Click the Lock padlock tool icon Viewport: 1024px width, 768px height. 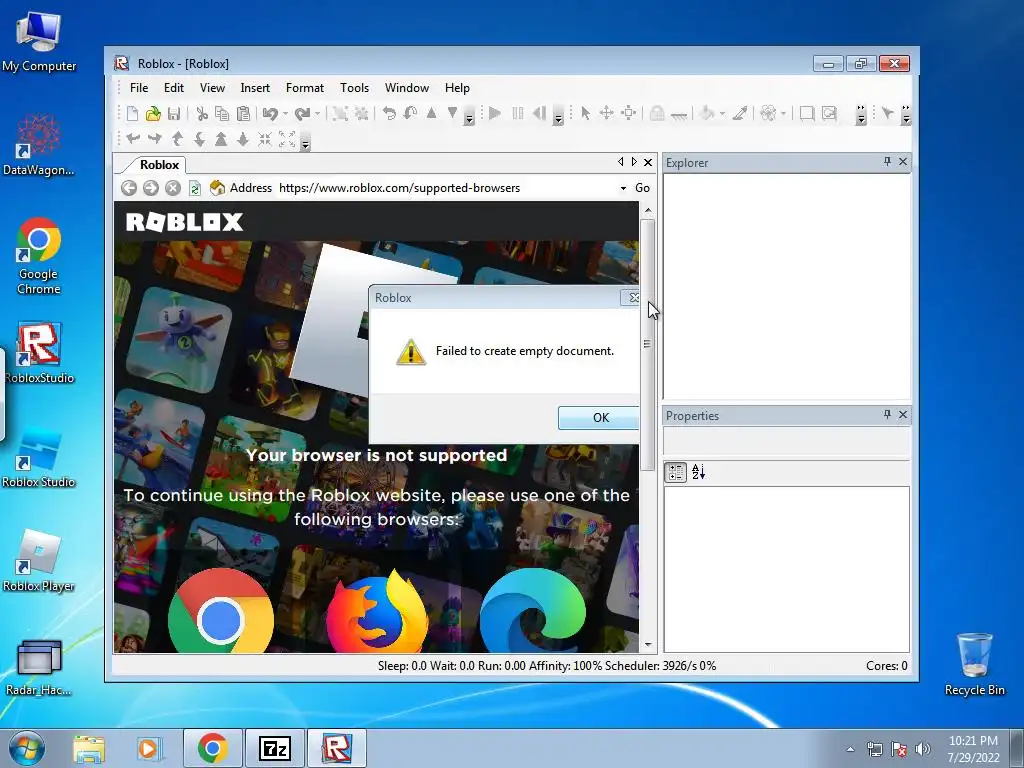(657, 114)
